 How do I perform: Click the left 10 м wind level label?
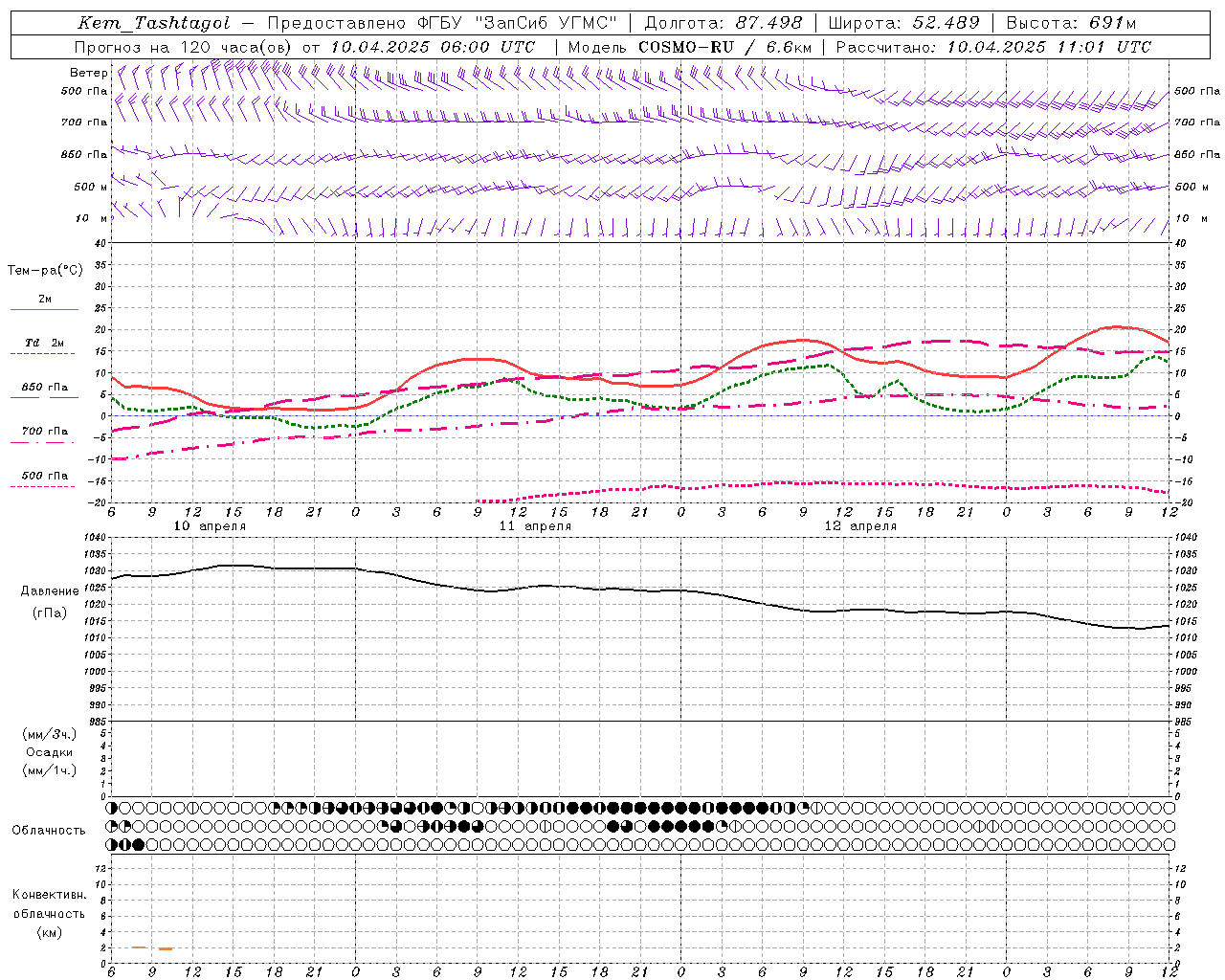tap(91, 218)
